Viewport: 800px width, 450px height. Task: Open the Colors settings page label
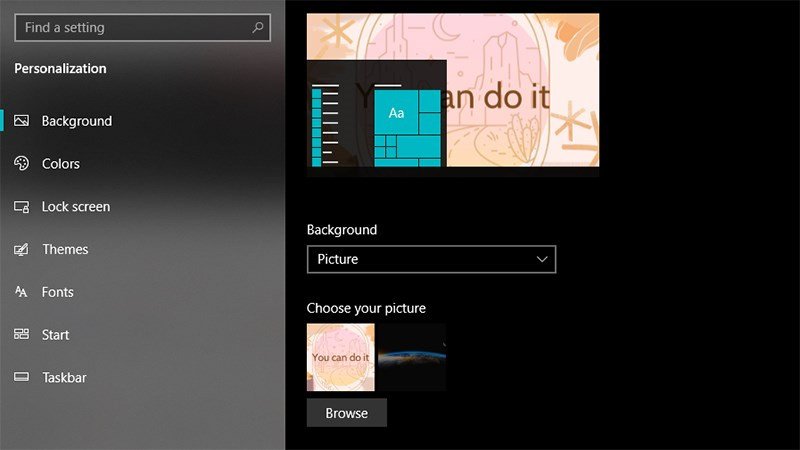(61, 164)
